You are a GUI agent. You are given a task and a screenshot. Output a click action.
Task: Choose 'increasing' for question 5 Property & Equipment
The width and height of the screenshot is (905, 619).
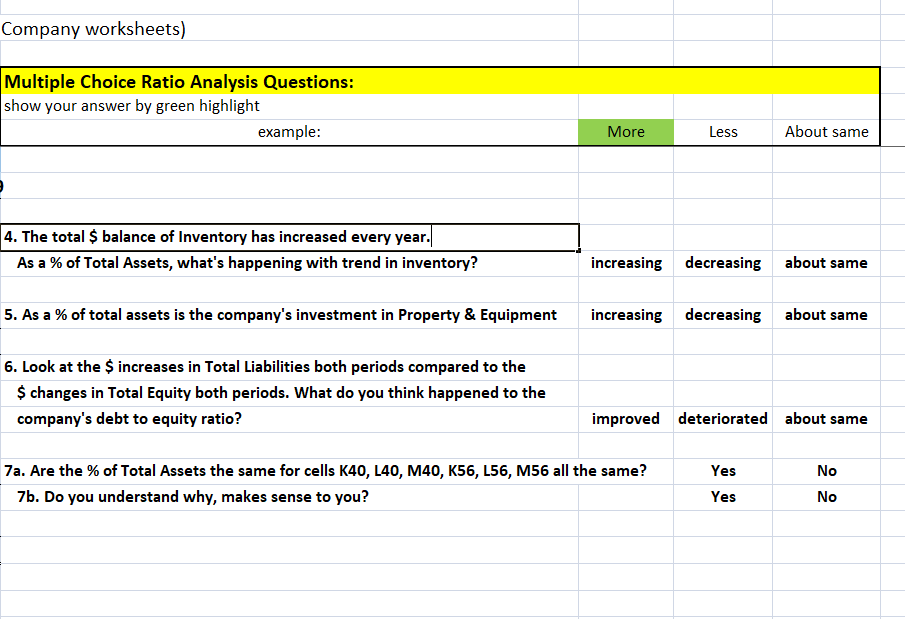[626, 315]
